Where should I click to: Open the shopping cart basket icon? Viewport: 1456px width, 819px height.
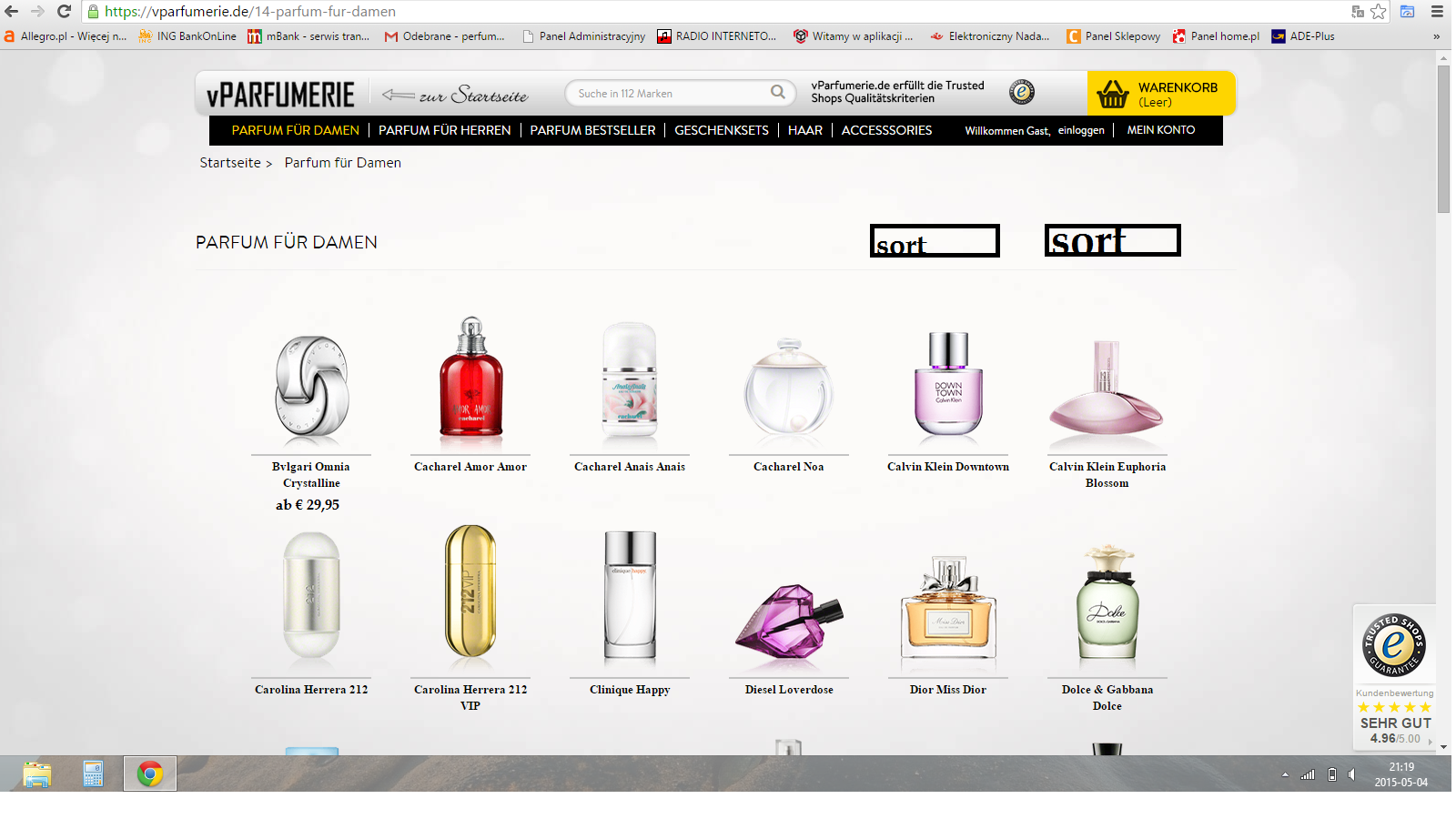click(1112, 94)
